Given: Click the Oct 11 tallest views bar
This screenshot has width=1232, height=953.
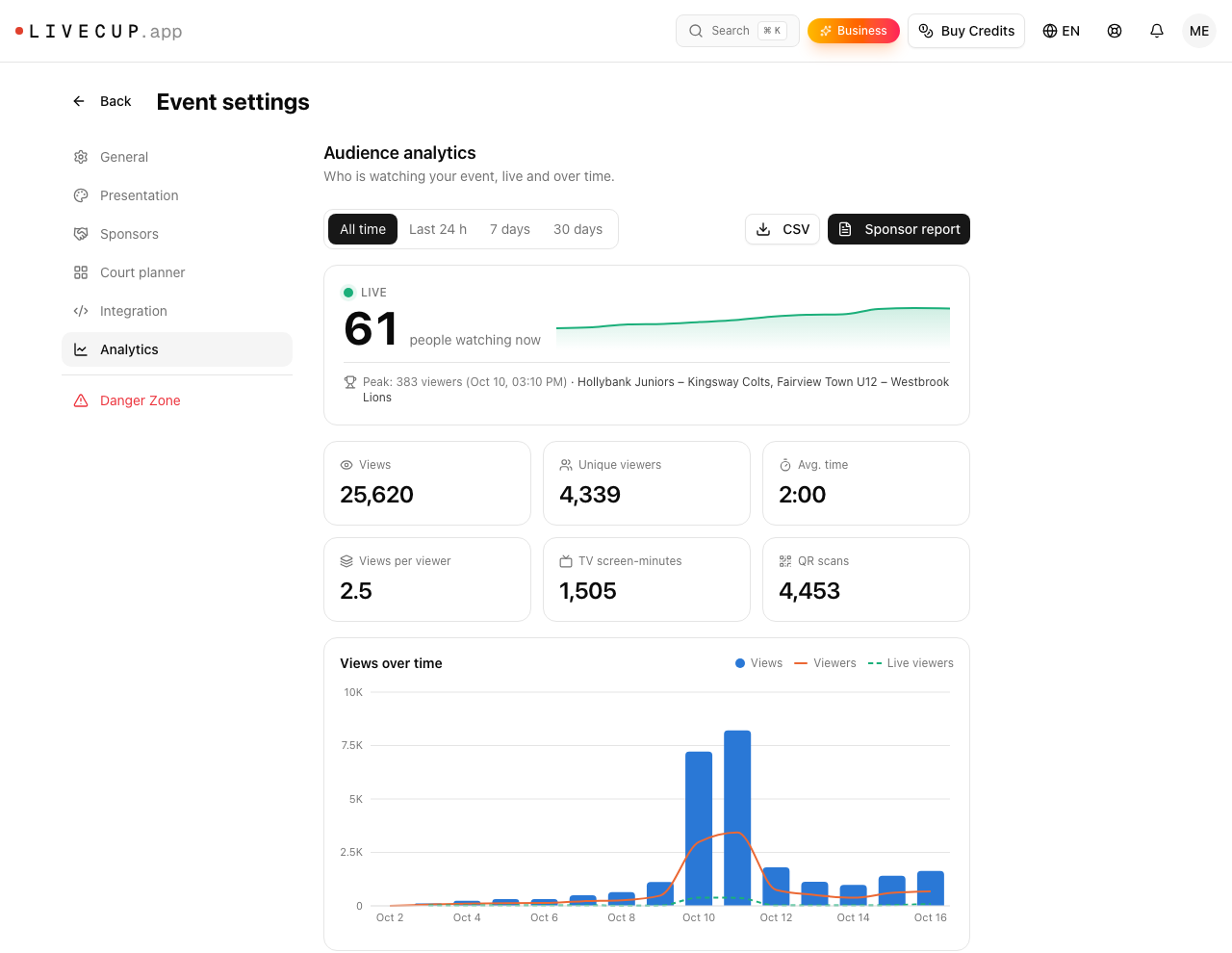Looking at the screenshot, I should point(737,818).
